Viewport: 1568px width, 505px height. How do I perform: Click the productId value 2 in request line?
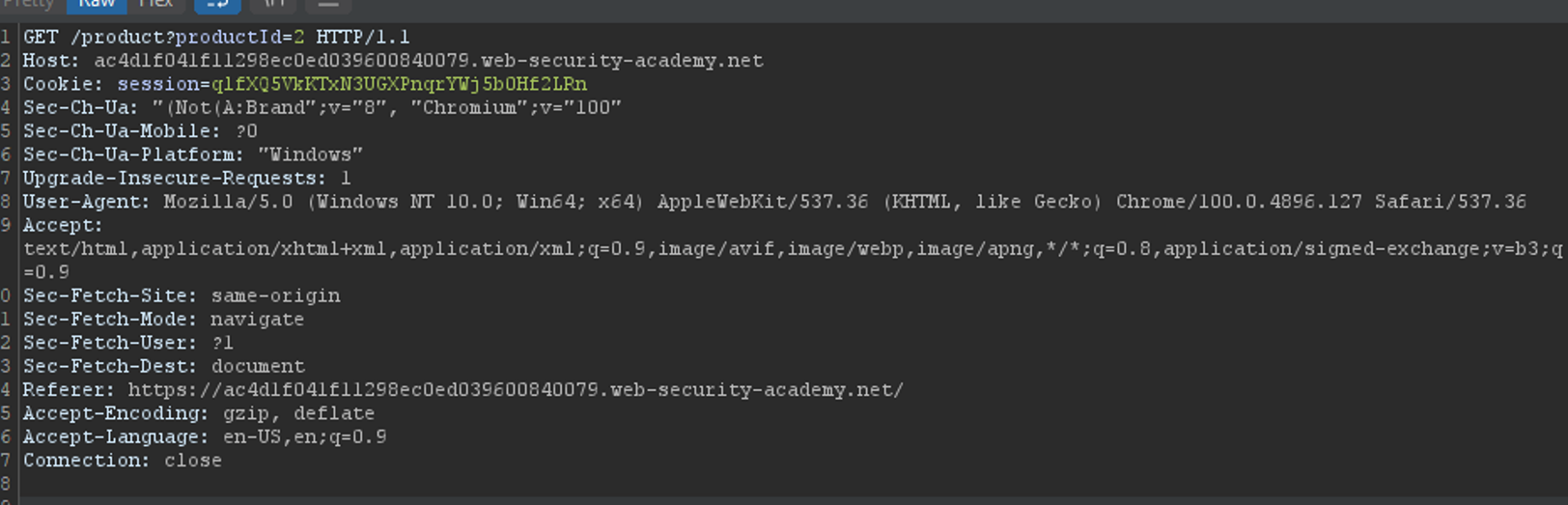click(x=298, y=38)
